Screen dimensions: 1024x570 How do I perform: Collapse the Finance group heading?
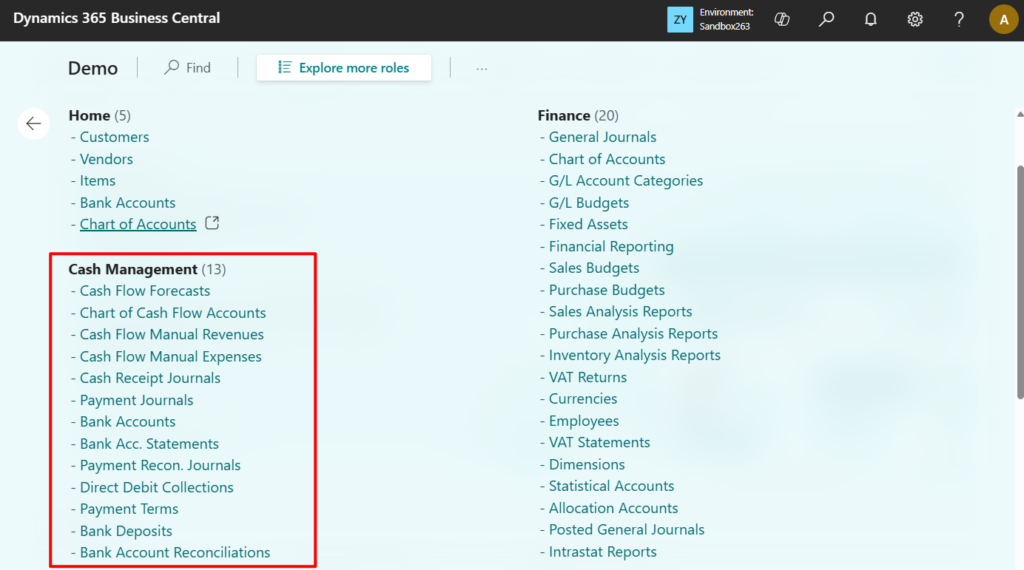coord(564,115)
